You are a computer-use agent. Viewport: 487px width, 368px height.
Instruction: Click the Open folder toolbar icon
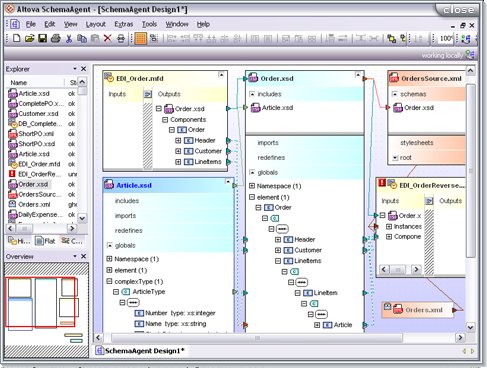[29, 39]
